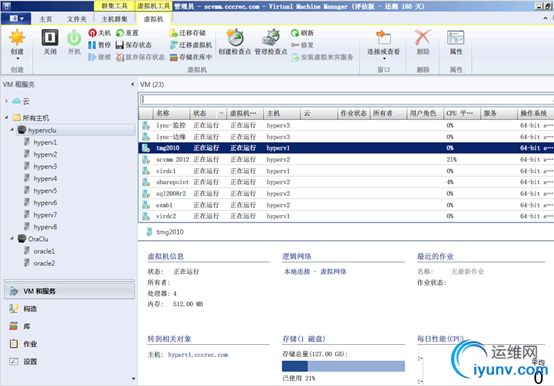Switch to the 主页 ribbon tab
The width and height of the screenshot is (554, 386).
pyautogui.click(x=46, y=19)
